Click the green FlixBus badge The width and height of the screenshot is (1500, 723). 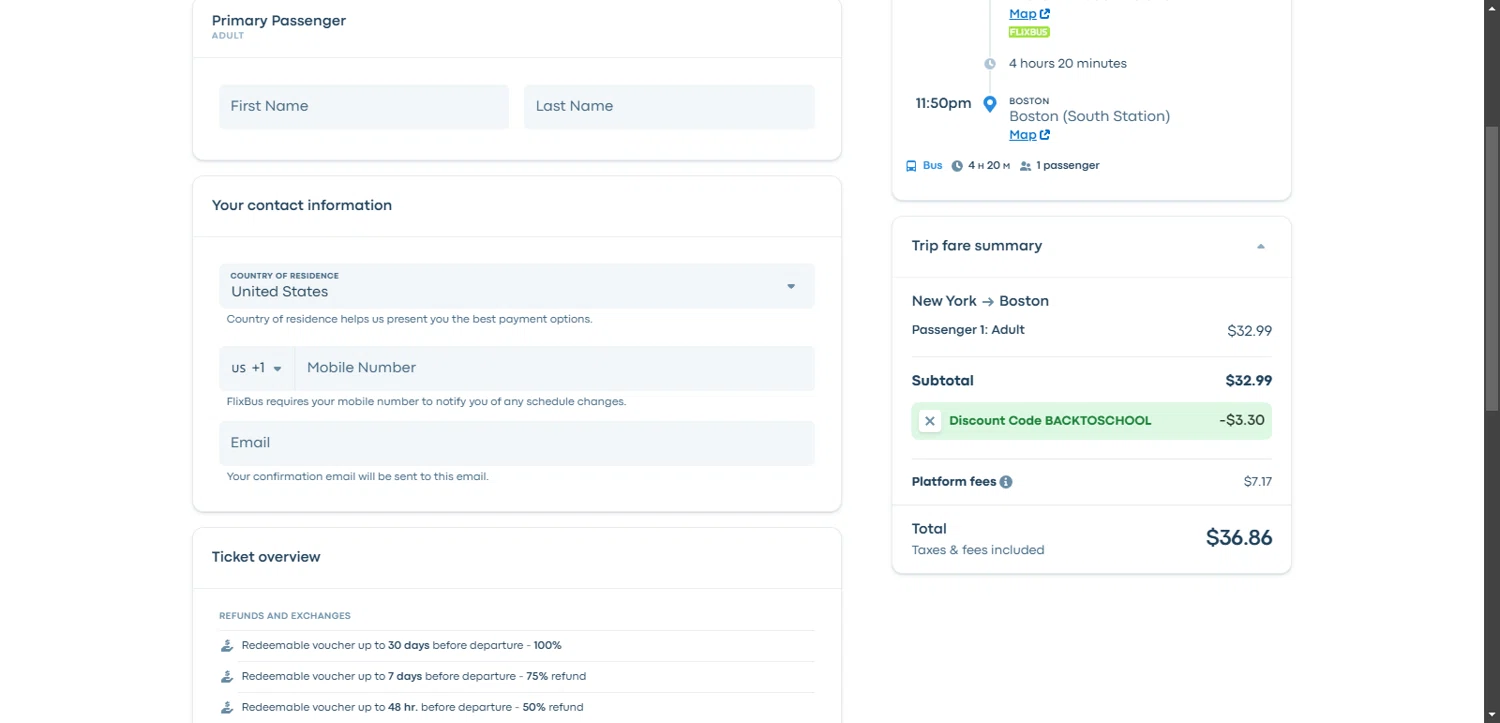[1029, 32]
